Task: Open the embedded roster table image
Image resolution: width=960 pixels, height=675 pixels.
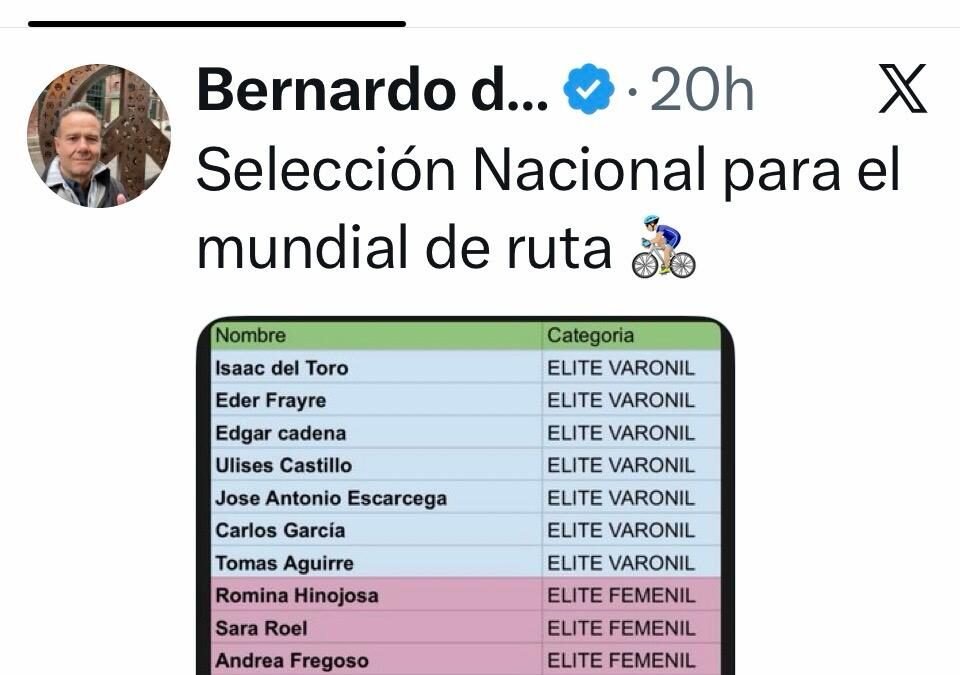Action: point(465,496)
